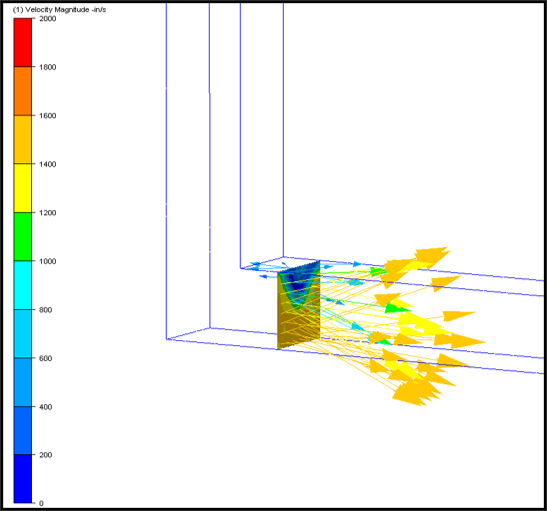Click the legend value 1400
The width and height of the screenshot is (547, 511).
pos(47,164)
